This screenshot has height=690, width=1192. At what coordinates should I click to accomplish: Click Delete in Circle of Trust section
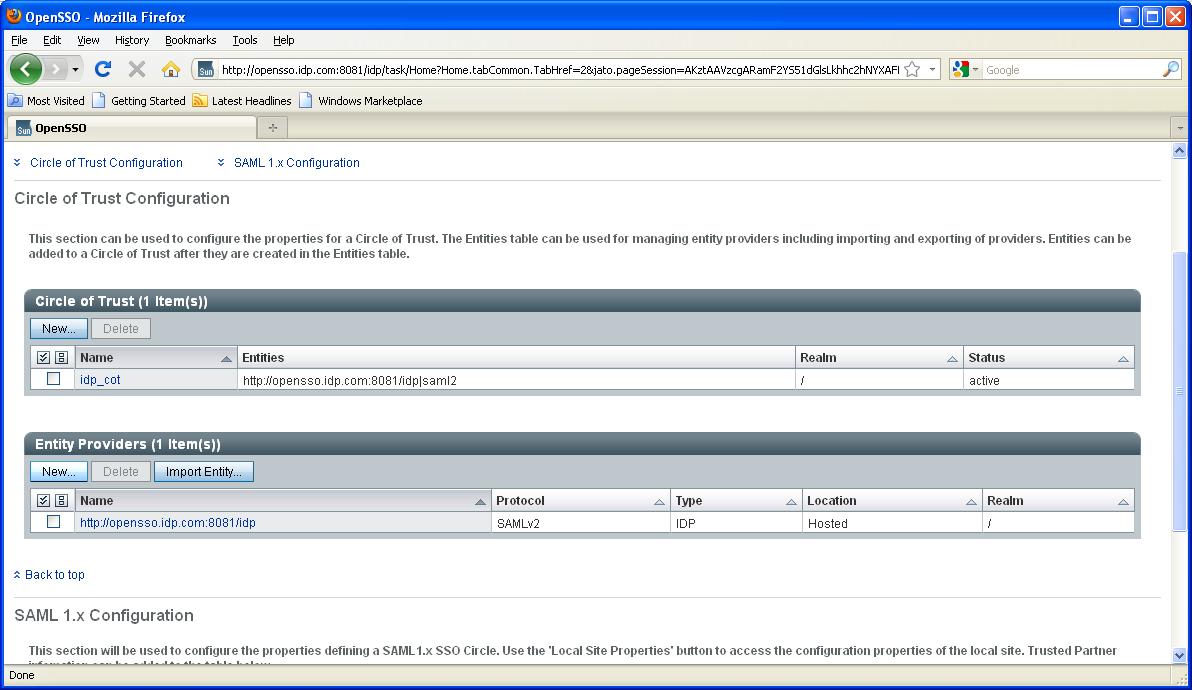click(x=121, y=328)
